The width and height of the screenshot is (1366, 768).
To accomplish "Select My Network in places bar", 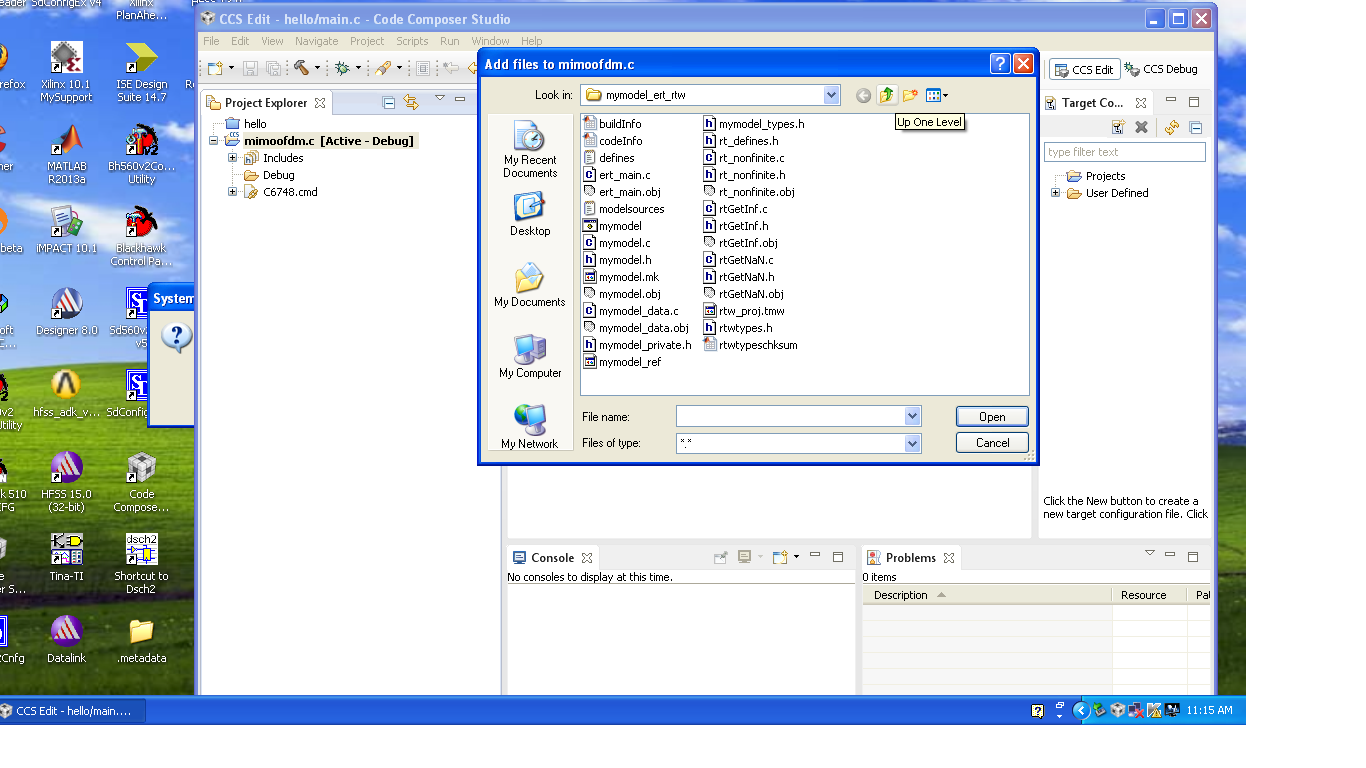I will [530, 427].
